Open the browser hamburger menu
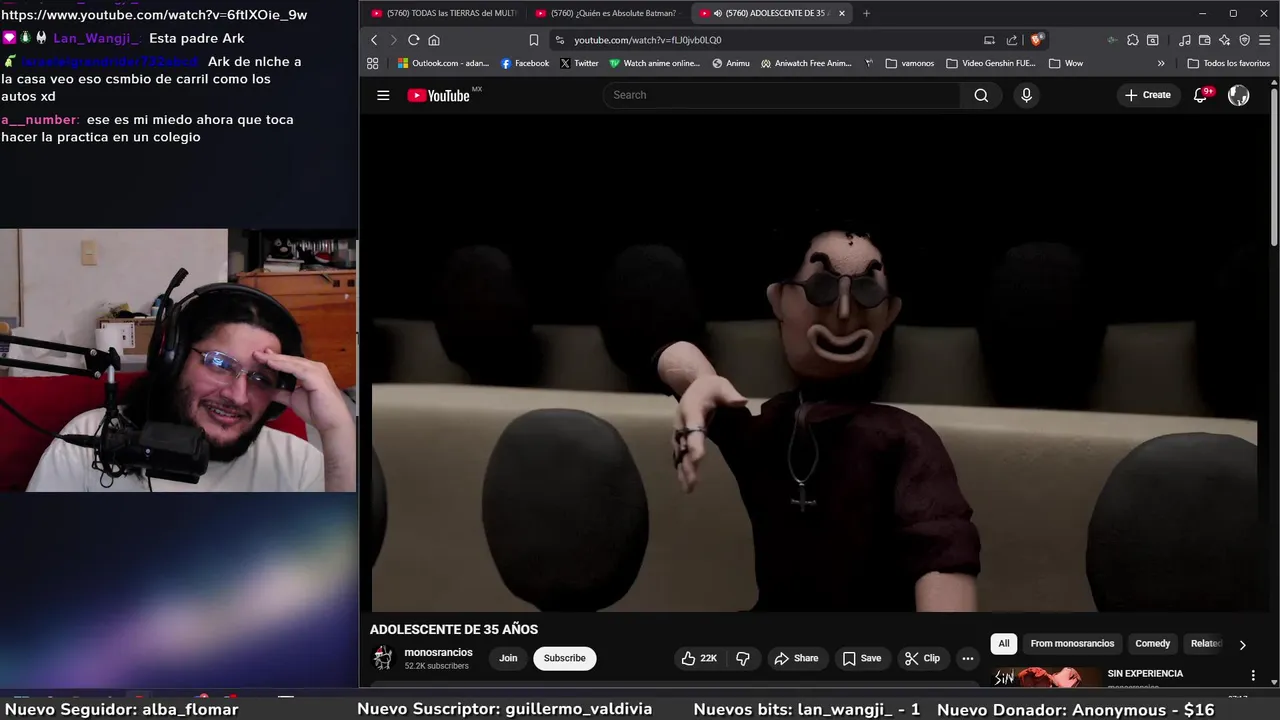Image resolution: width=1280 pixels, height=720 pixels. (x=1264, y=40)
